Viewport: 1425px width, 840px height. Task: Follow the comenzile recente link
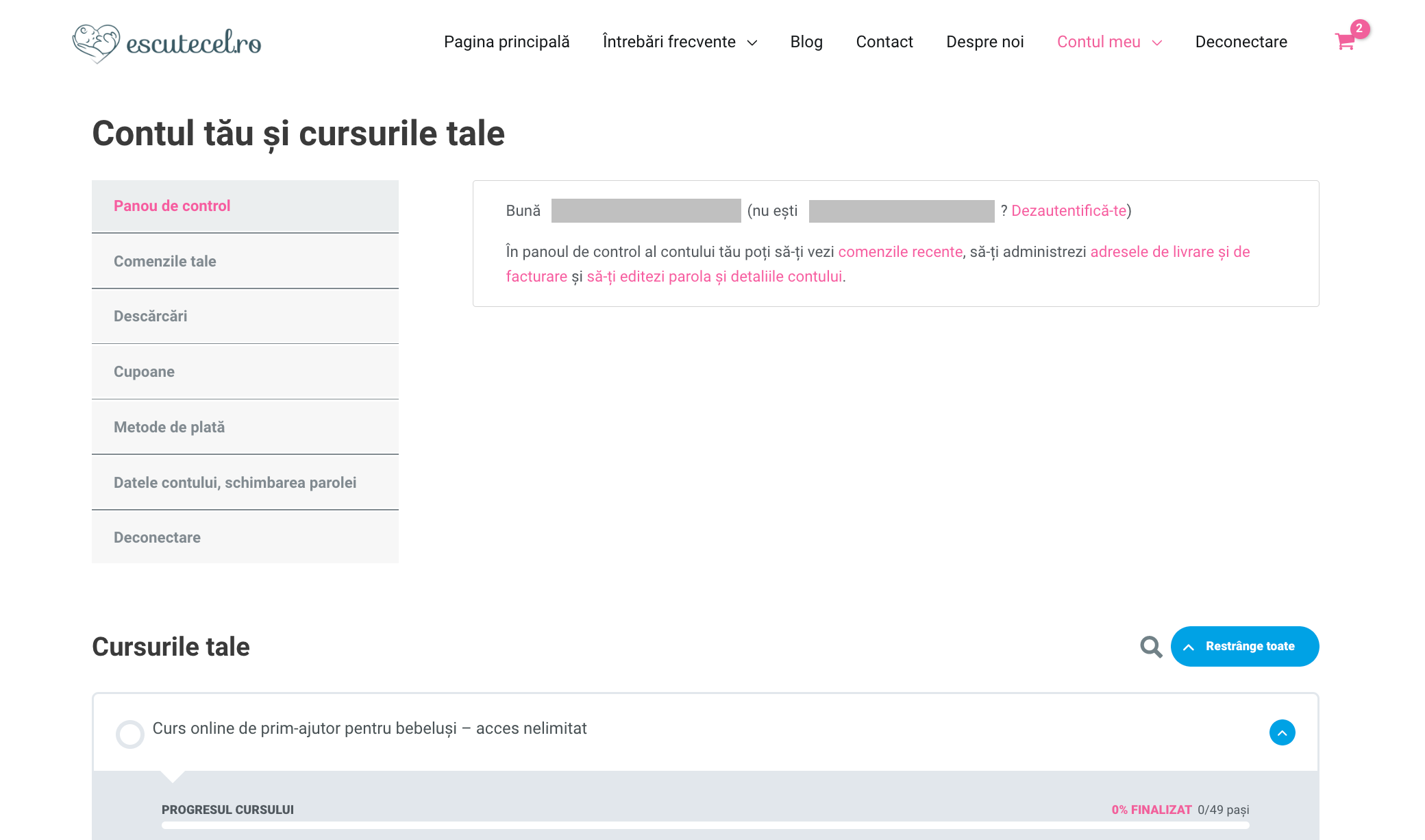pyautogui.click(x=900, y=251)
